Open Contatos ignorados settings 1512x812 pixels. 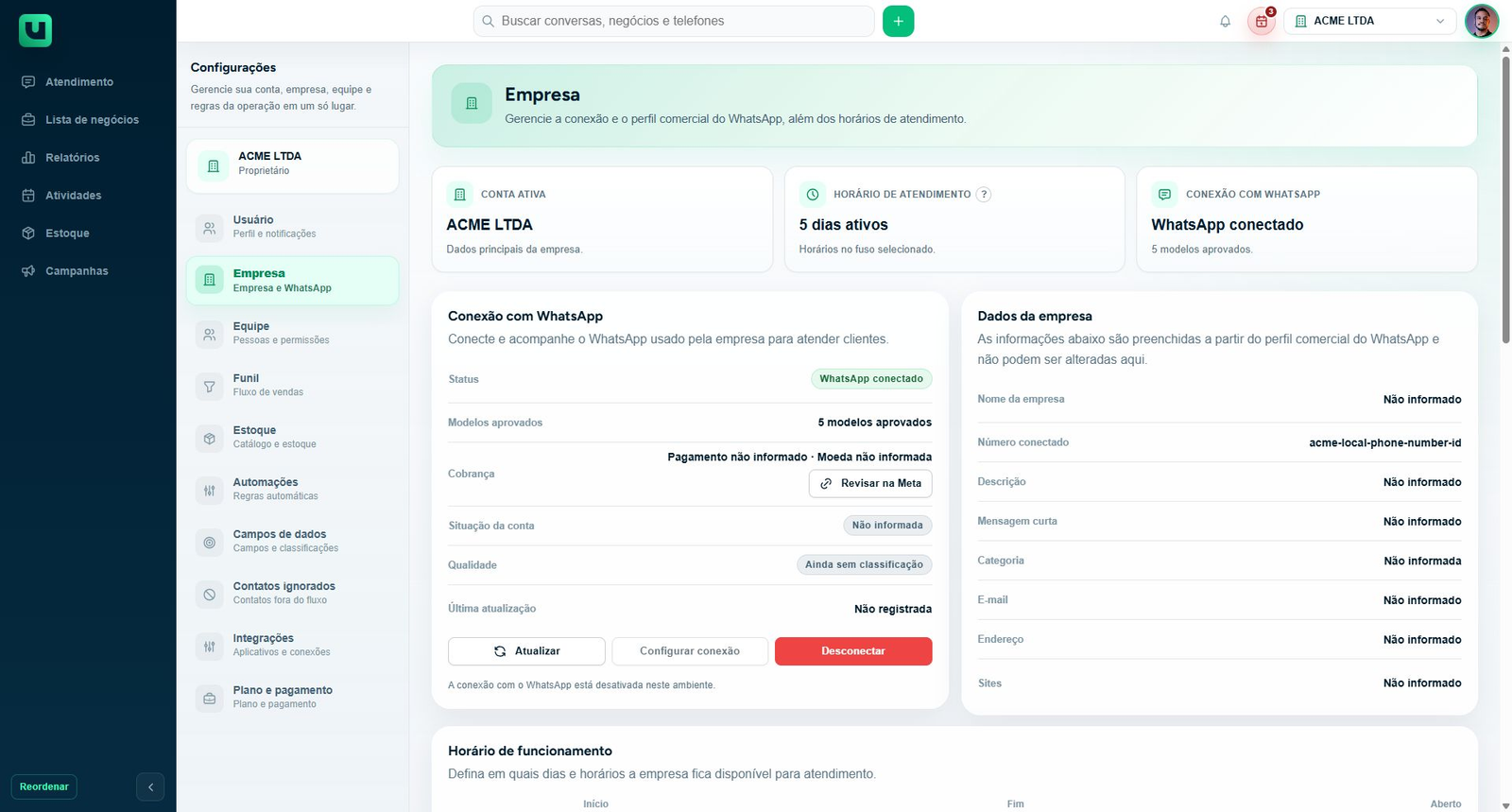(x=292, y=593)
